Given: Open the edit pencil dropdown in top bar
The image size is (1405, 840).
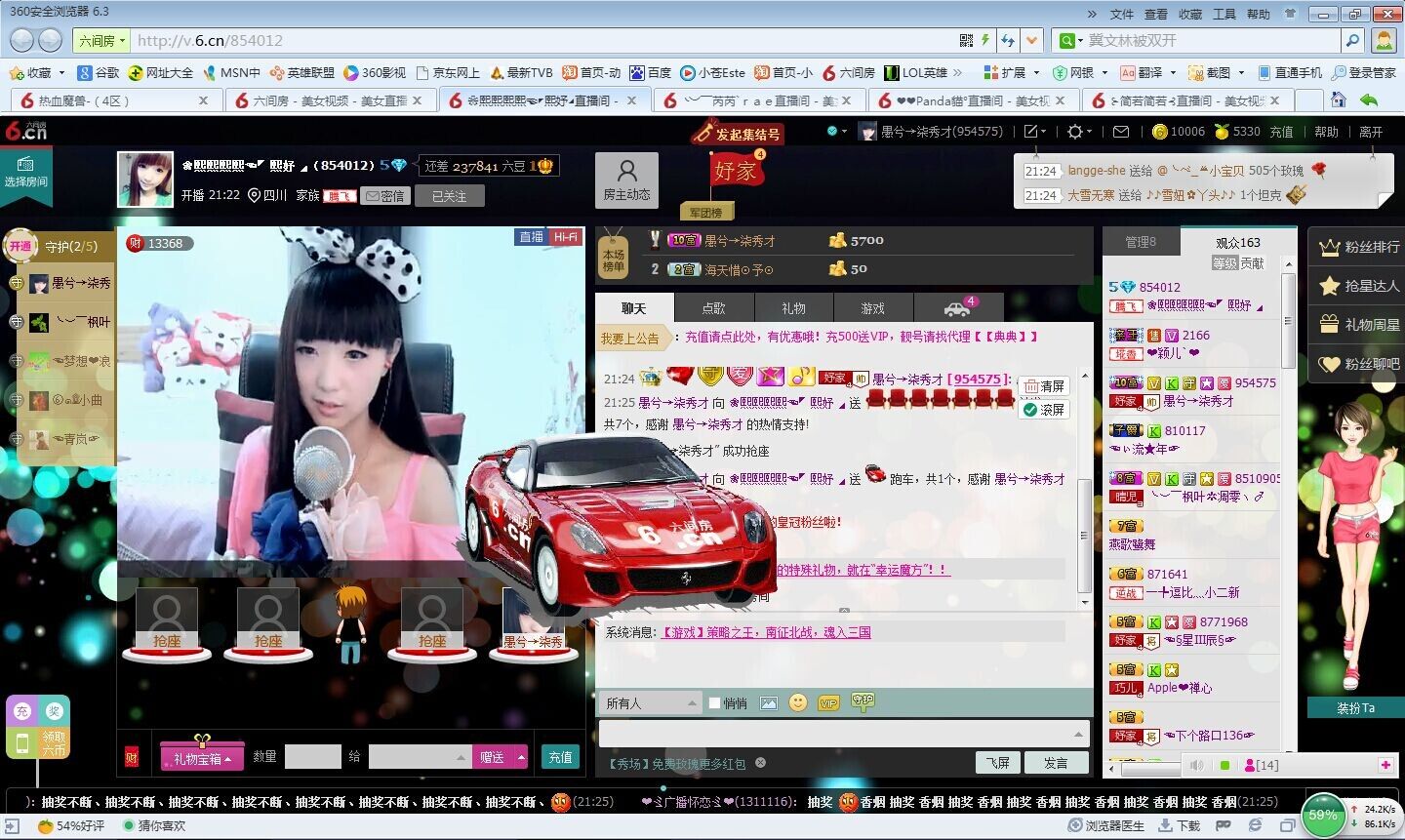Looking at the screenshot, I should coord(1035,132).
